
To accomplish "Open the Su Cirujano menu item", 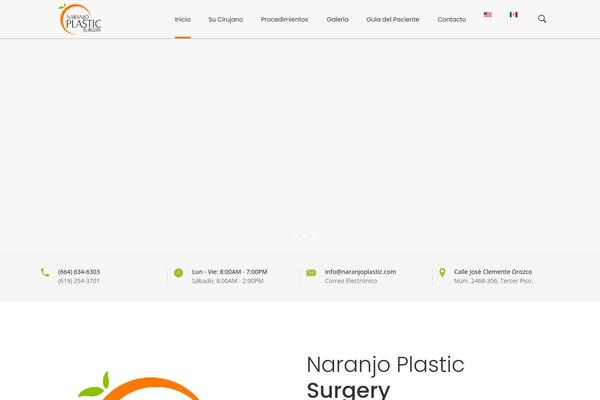I will [x=225, y=20].
